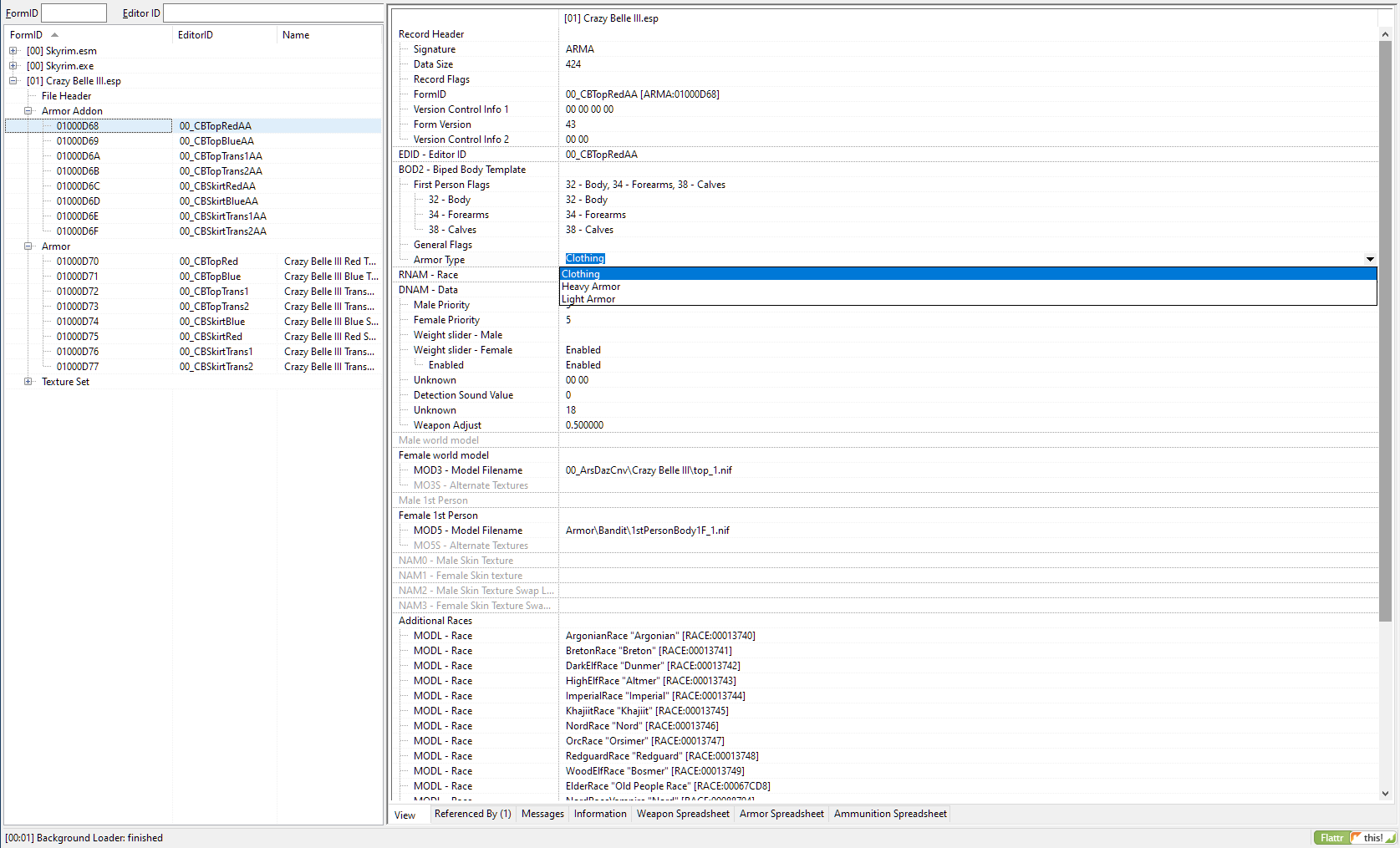Click the First Person Flags value
This screenshot has width=1400, height=848.
coord(645,185)
